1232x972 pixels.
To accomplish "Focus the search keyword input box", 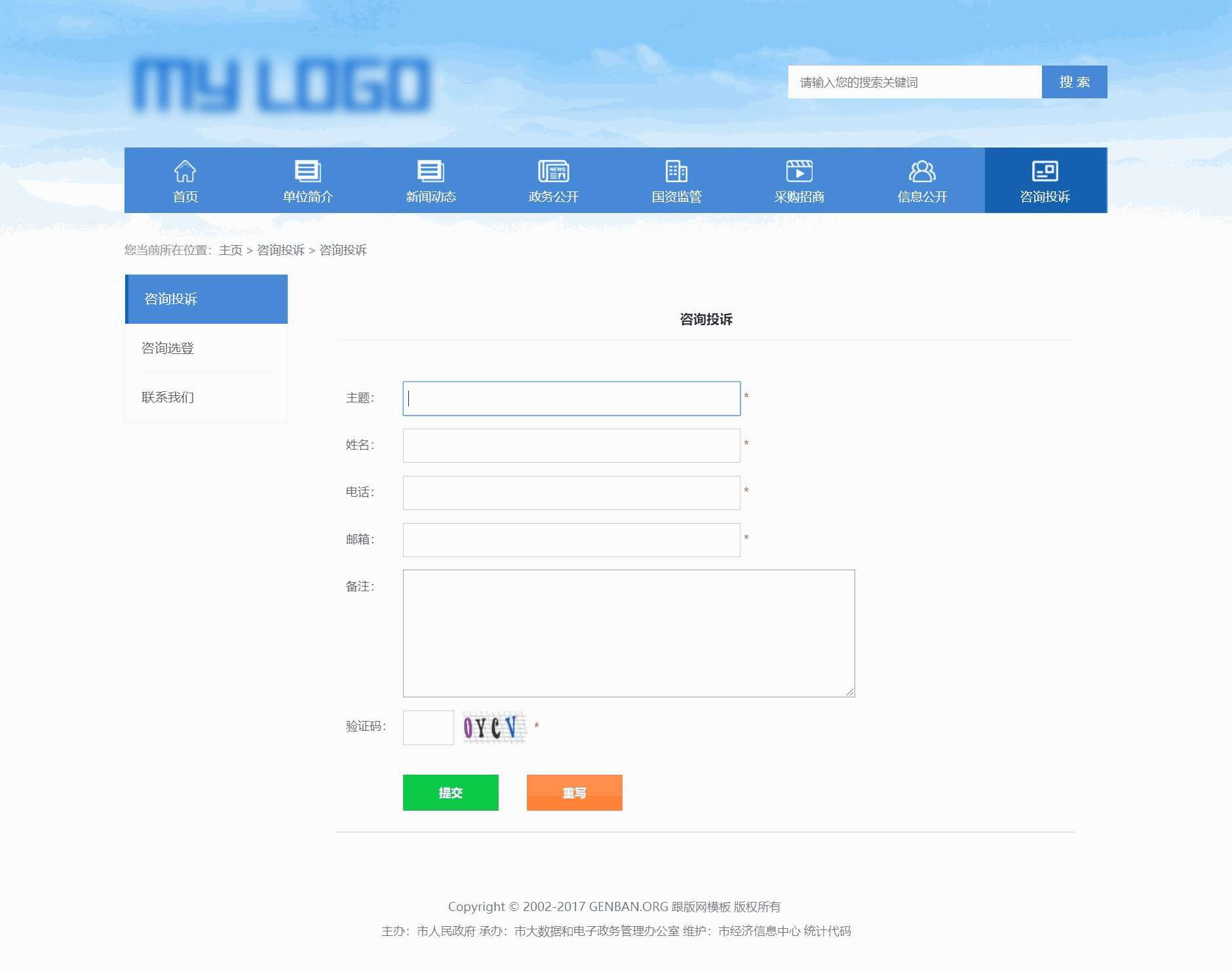I will click(914, 82).
